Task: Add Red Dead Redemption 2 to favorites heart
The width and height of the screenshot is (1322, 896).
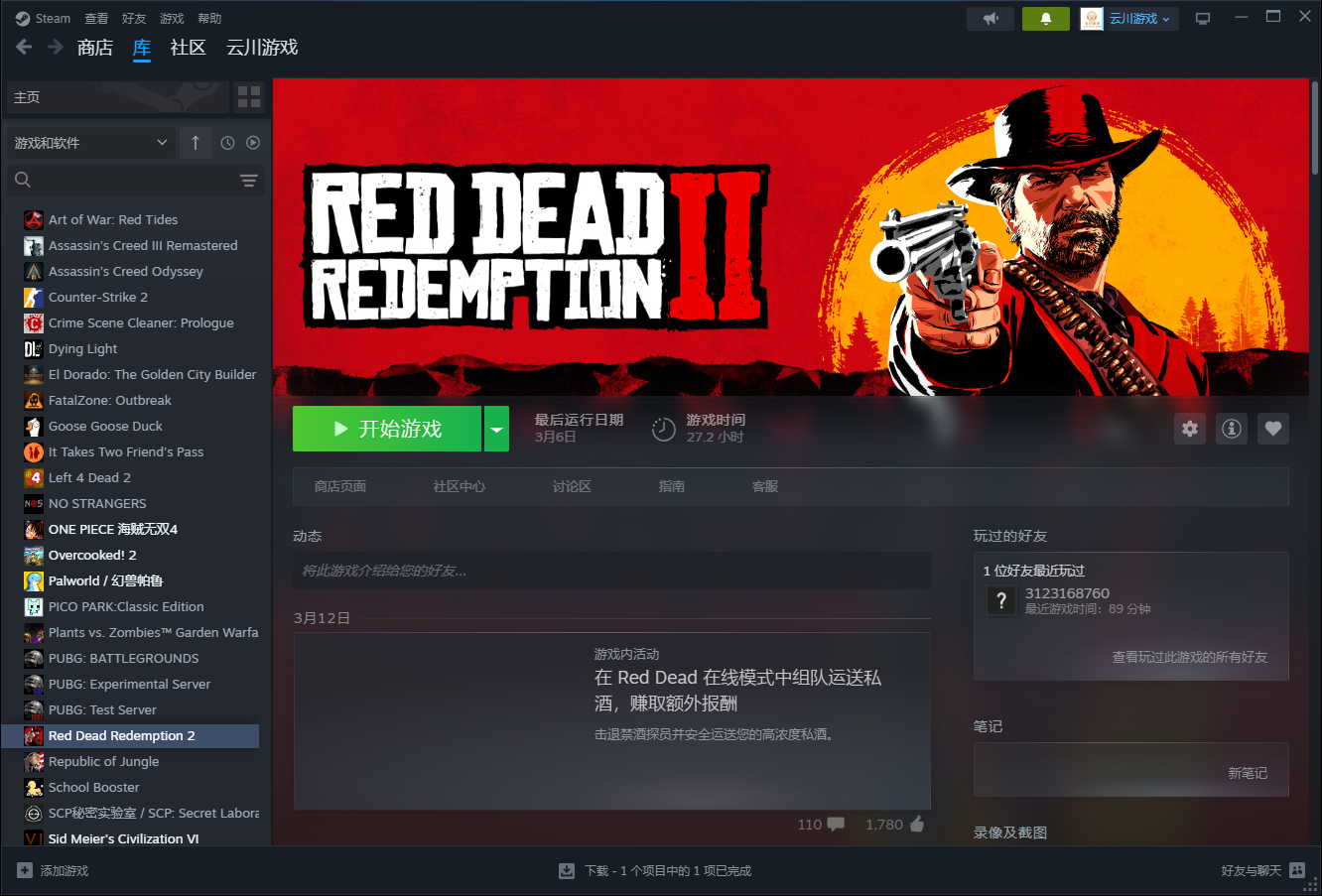Action: (1273, 429)
